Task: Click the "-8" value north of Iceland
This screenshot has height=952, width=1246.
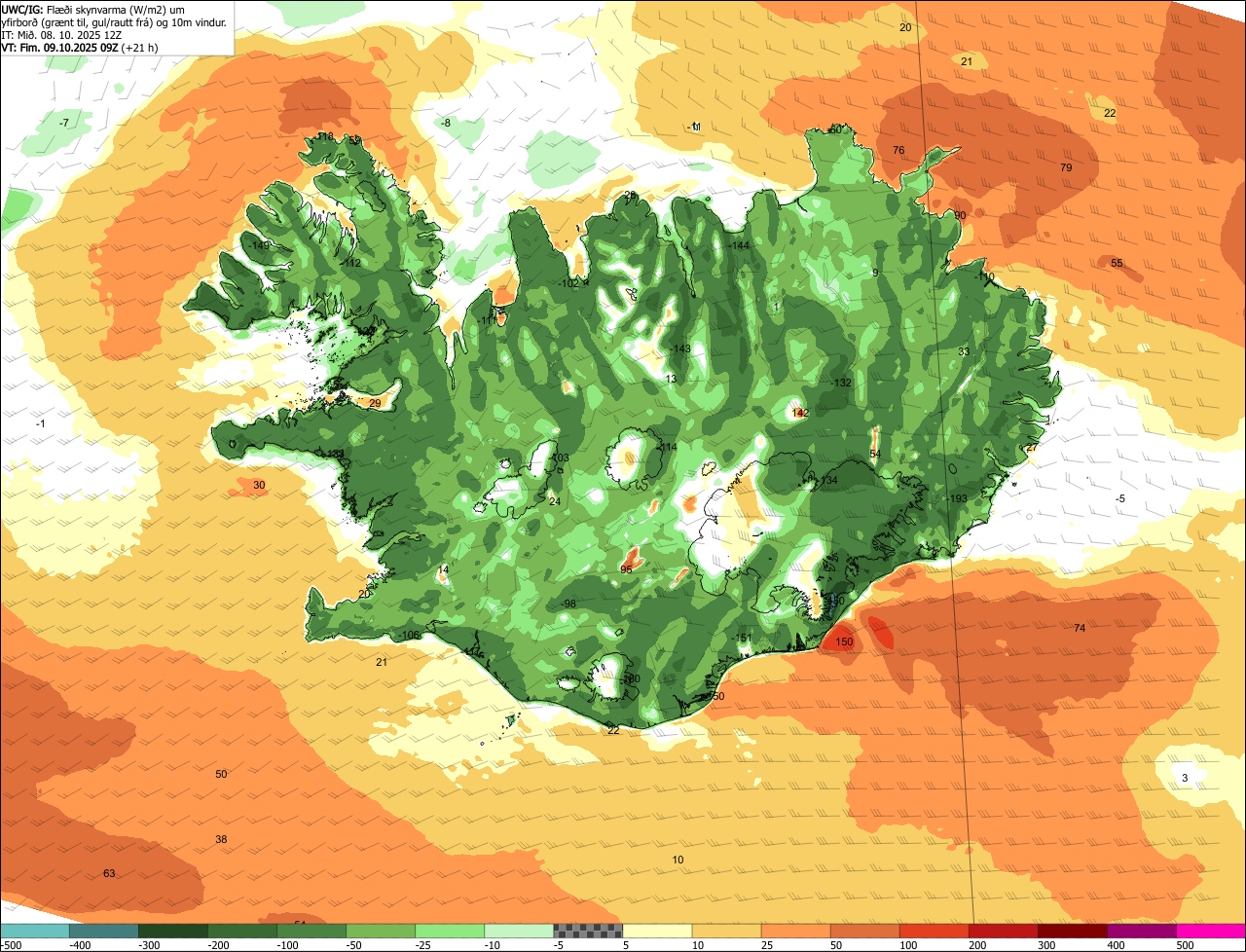Action: [x=446, y=123]
